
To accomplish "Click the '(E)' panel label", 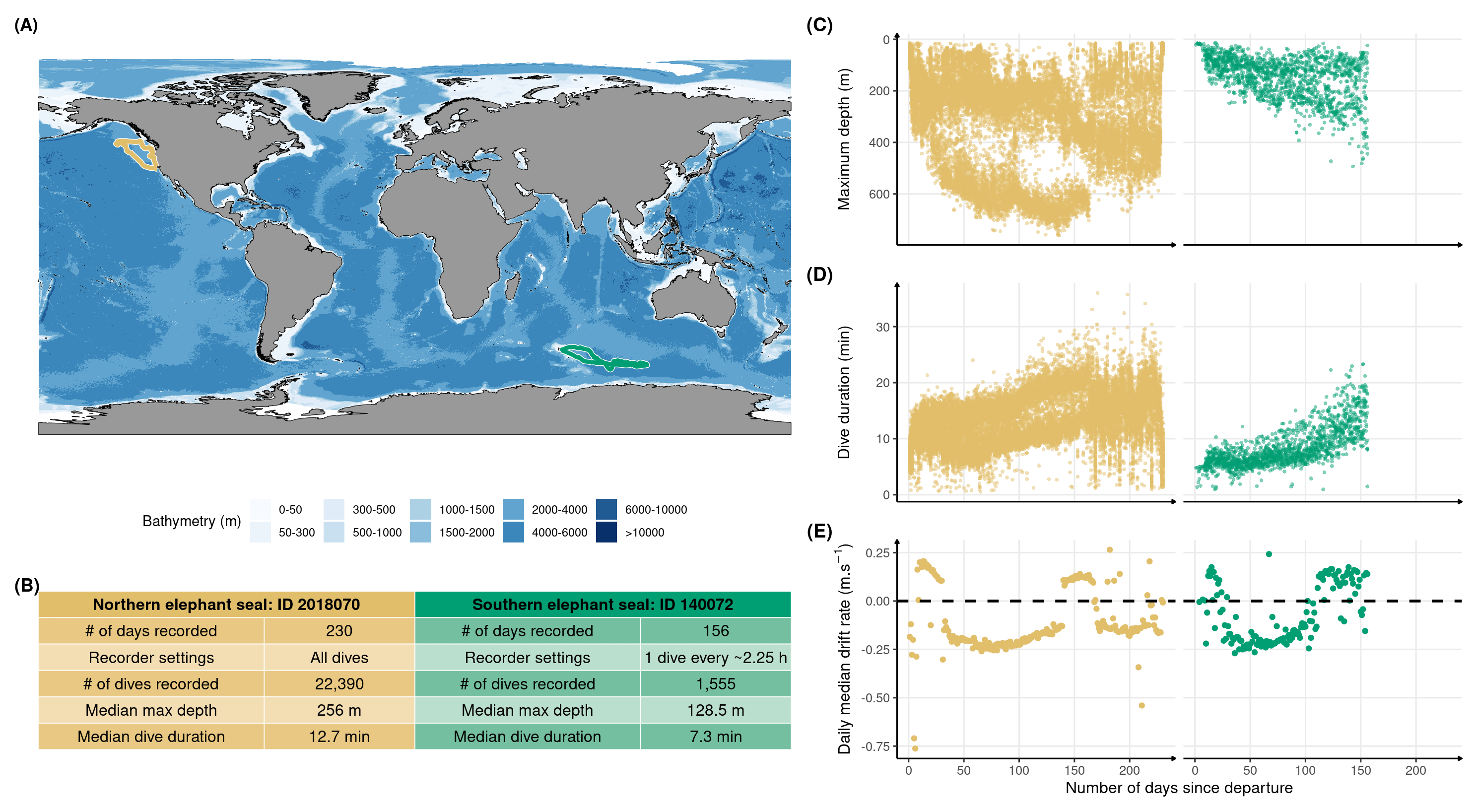I will (819, 531).
